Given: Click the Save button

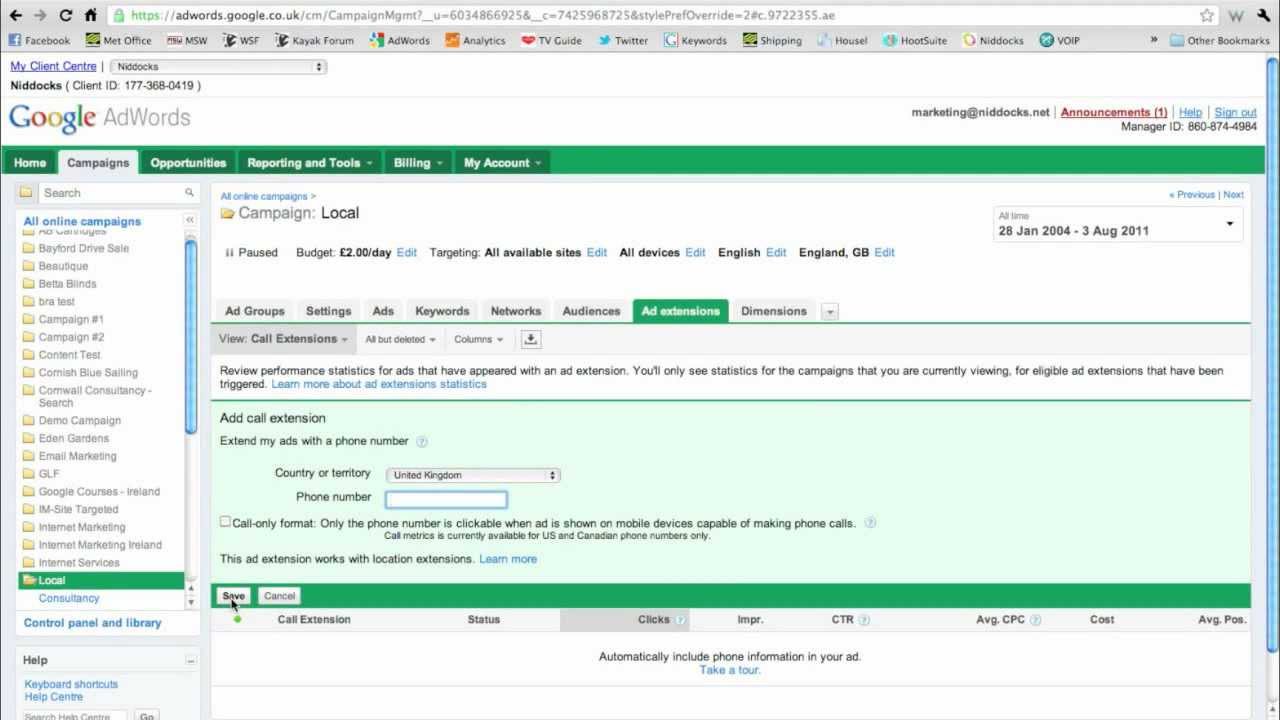Looking at the screenshot, I should click(233, 595).
